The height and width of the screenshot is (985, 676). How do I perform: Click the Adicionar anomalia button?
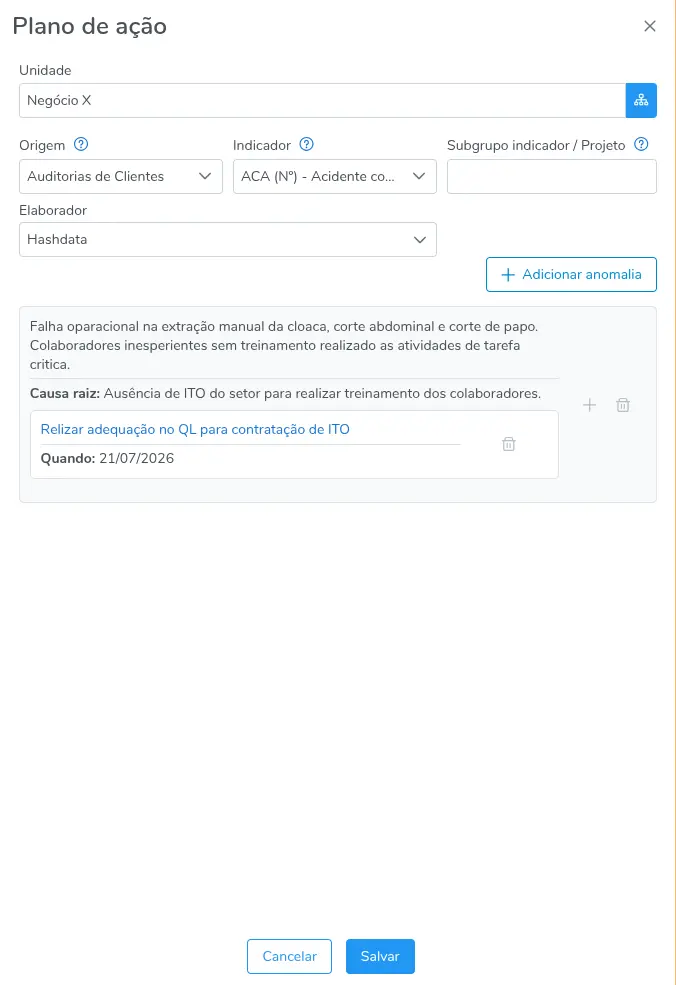(571, 275)
